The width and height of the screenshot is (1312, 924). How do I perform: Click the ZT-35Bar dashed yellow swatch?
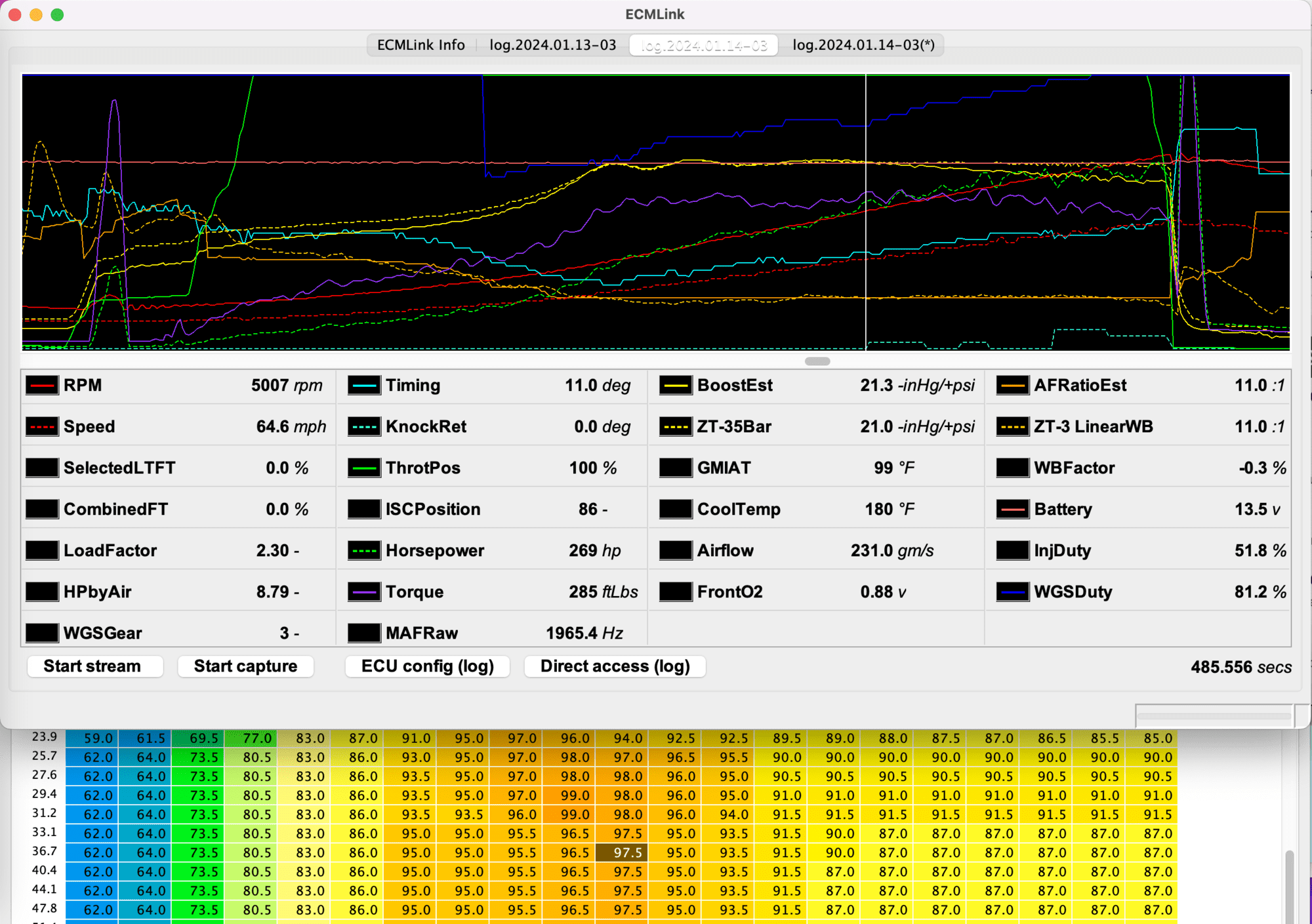point(676,427)
